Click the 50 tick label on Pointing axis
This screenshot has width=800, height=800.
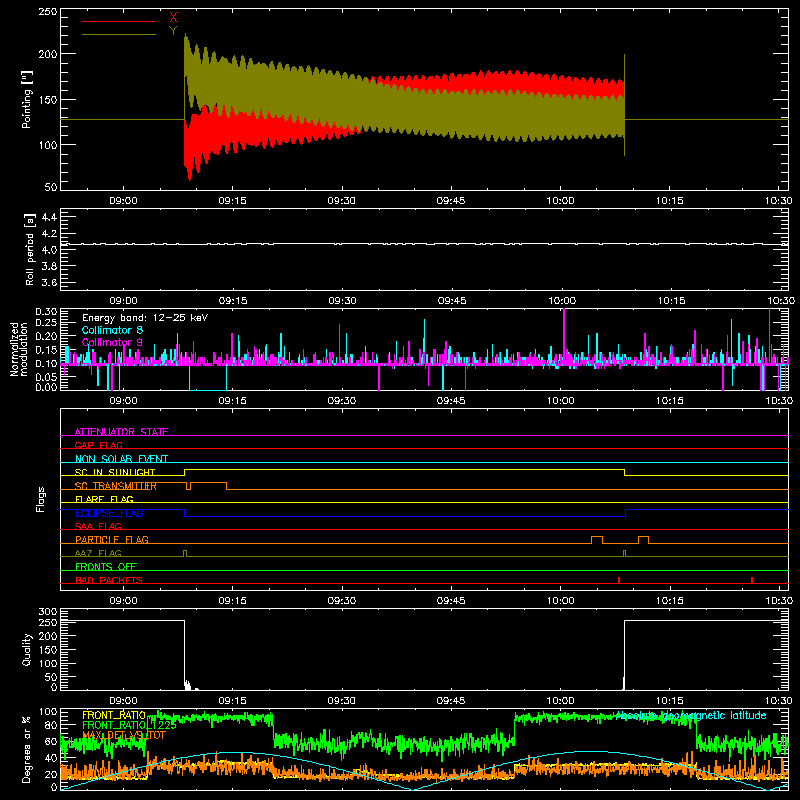tap(51, 187)
